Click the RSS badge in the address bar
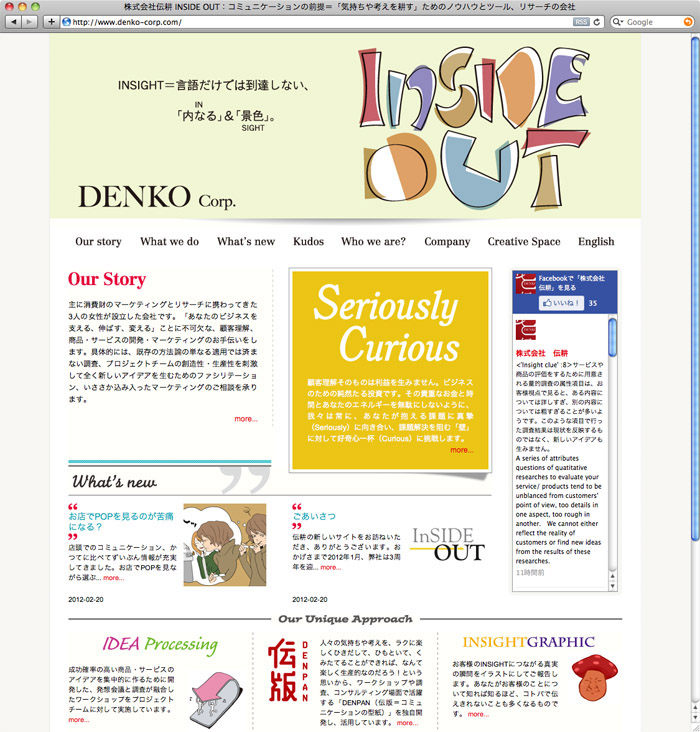This screenshot has height=732, width=700. click(x=580, y=22)
